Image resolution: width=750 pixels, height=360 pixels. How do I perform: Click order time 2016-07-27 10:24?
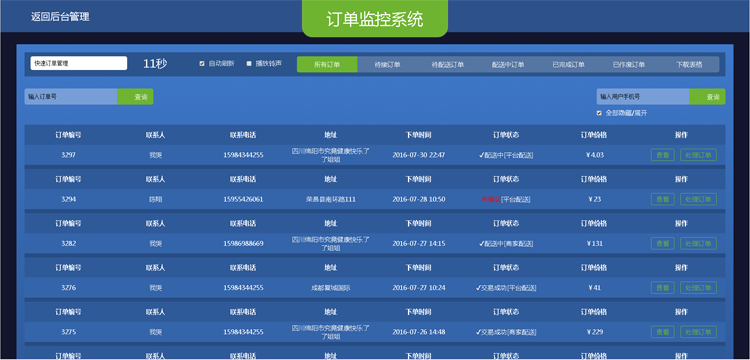point(419,288)
